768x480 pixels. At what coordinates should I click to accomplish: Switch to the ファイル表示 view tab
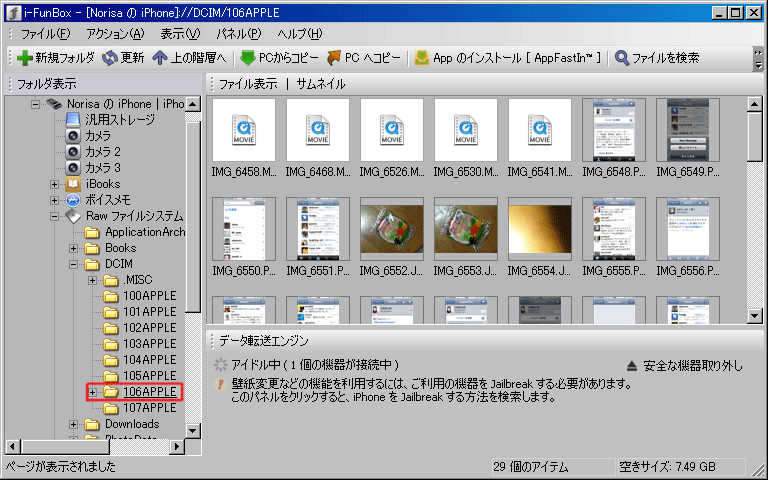pyautogui.click(x=248, y=84)
